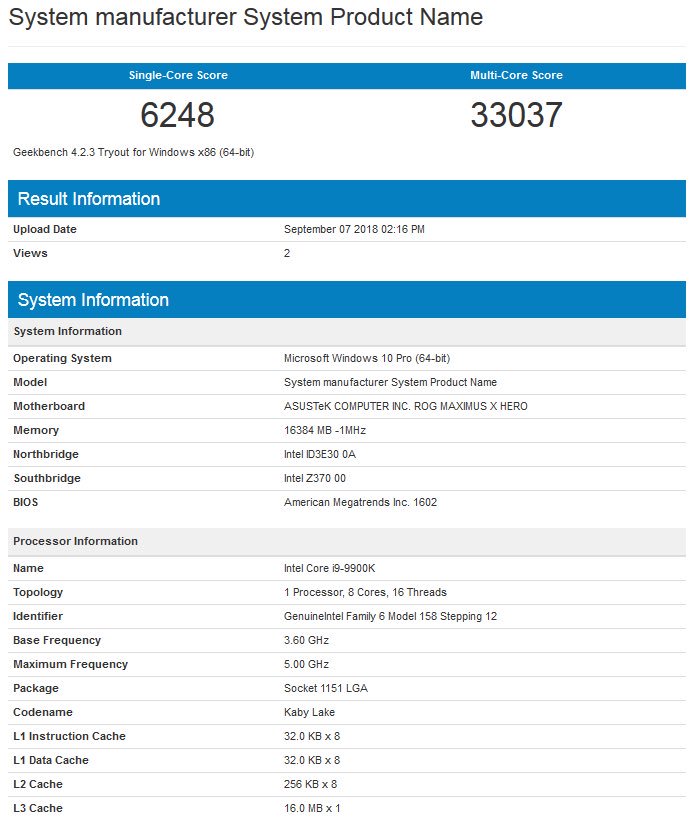This screenshot has height=832, width=689.
Task: Select the L1 Instruction Cache value 32.0 KB x 8
Action: [x=312, y=736]
